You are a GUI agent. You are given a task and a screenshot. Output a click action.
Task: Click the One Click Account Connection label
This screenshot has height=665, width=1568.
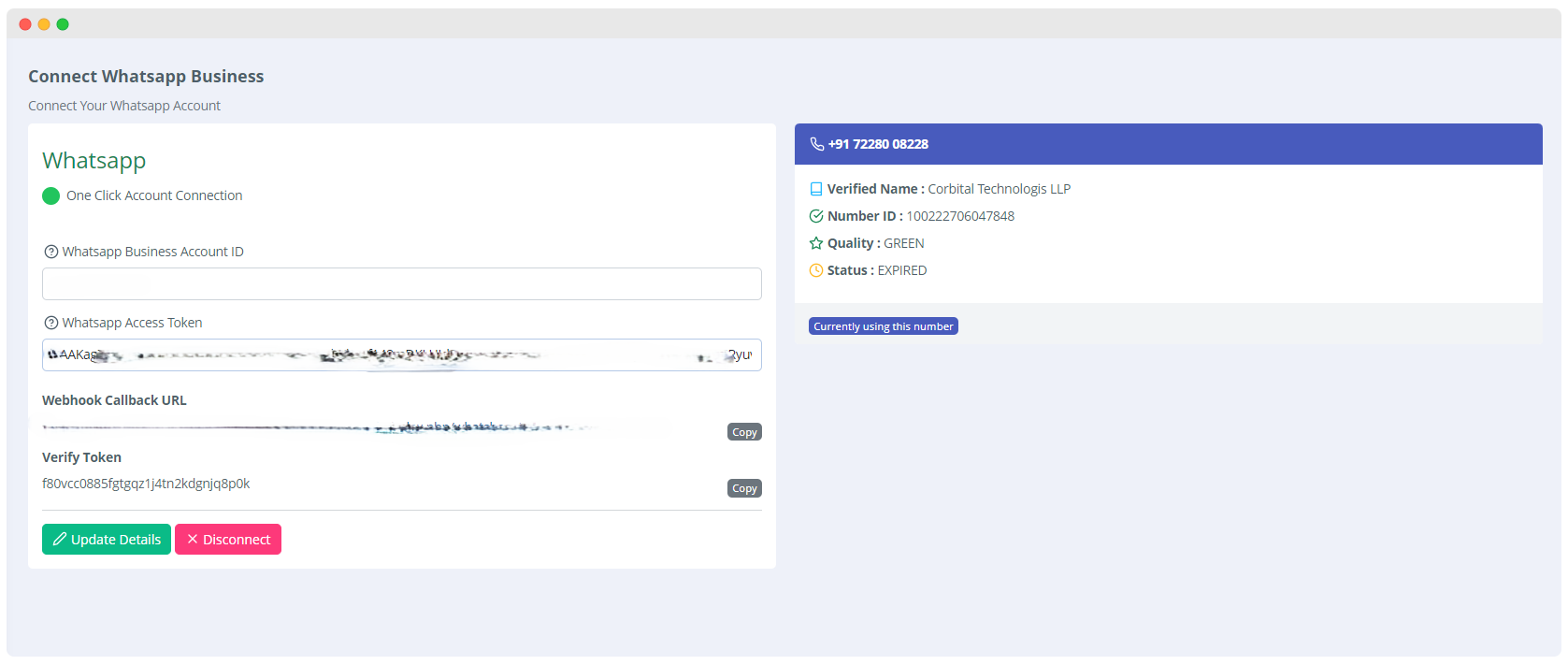click(x=154, y=195)
